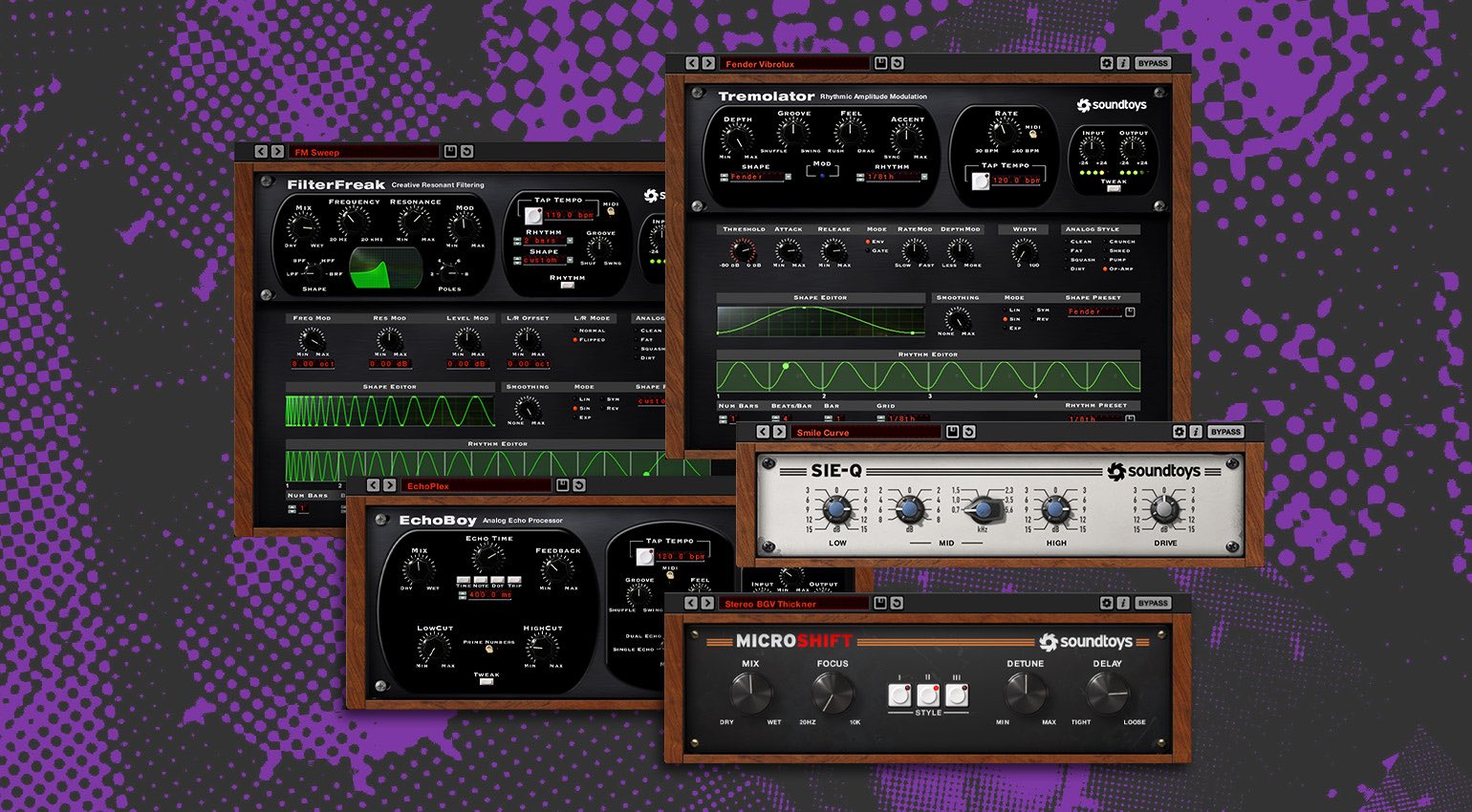The image size is (1472, 812).
Task: Click the SIE-Q Drive knob
Action: click(x=1165, y=509)
